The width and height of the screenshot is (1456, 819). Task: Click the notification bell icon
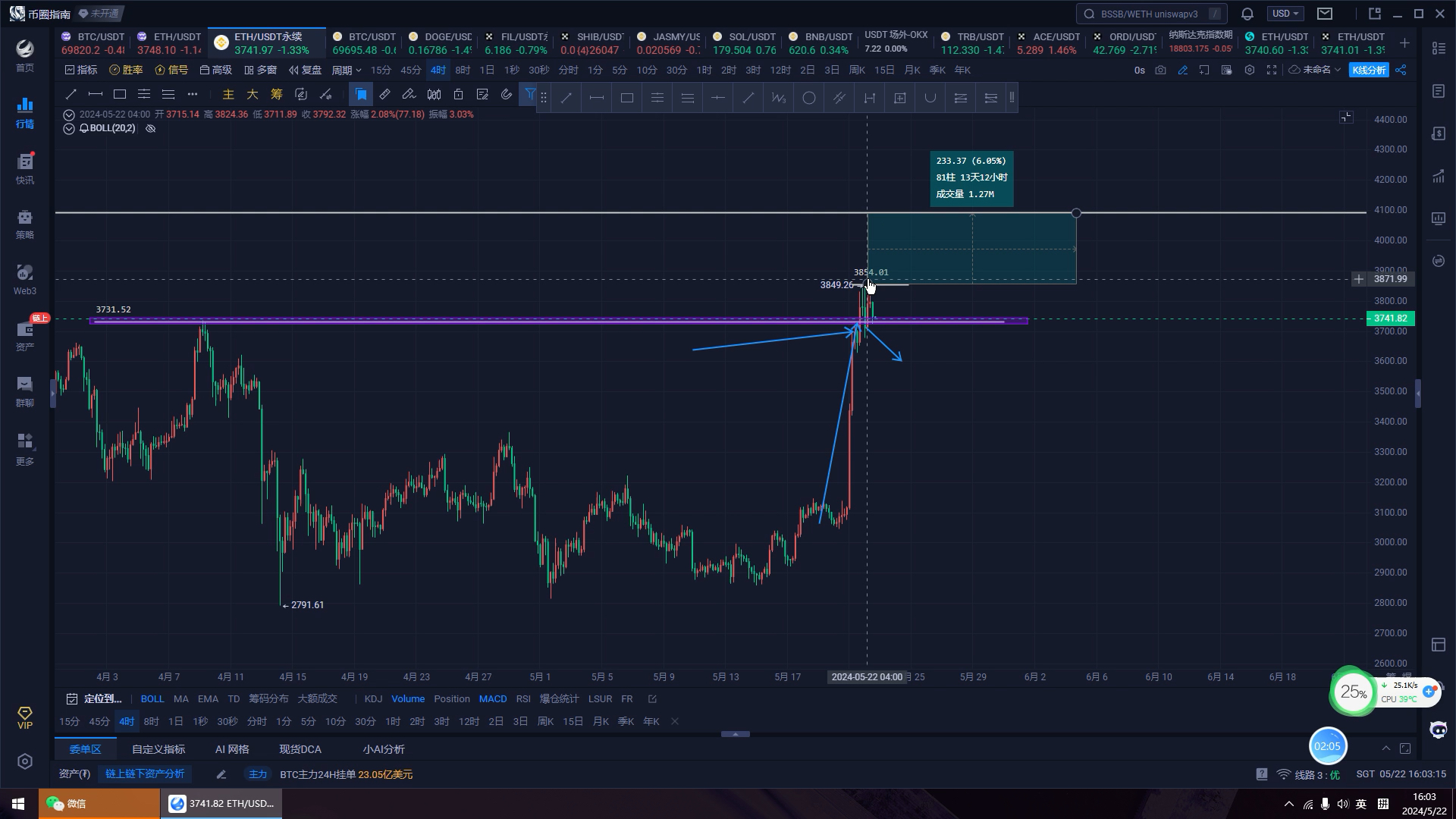coord(1247,14)
